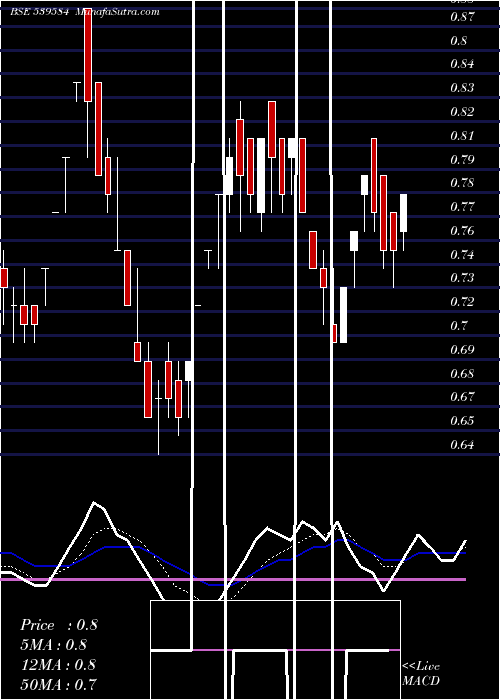This screenshot has height=700, width=500.
Task: Select the Price : 0.8 readout
Action: click(58, 625)
